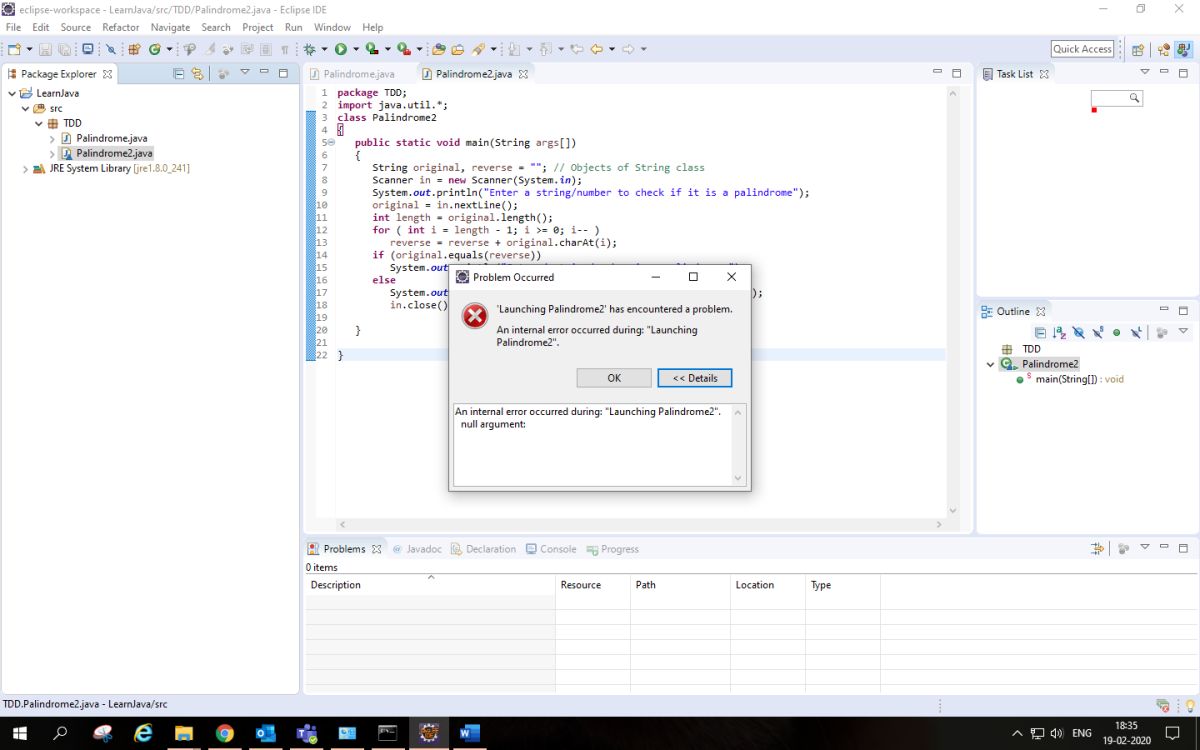1200x750 pixels.
Task: Click the Task List find field
Action: tap(1116, 98)
